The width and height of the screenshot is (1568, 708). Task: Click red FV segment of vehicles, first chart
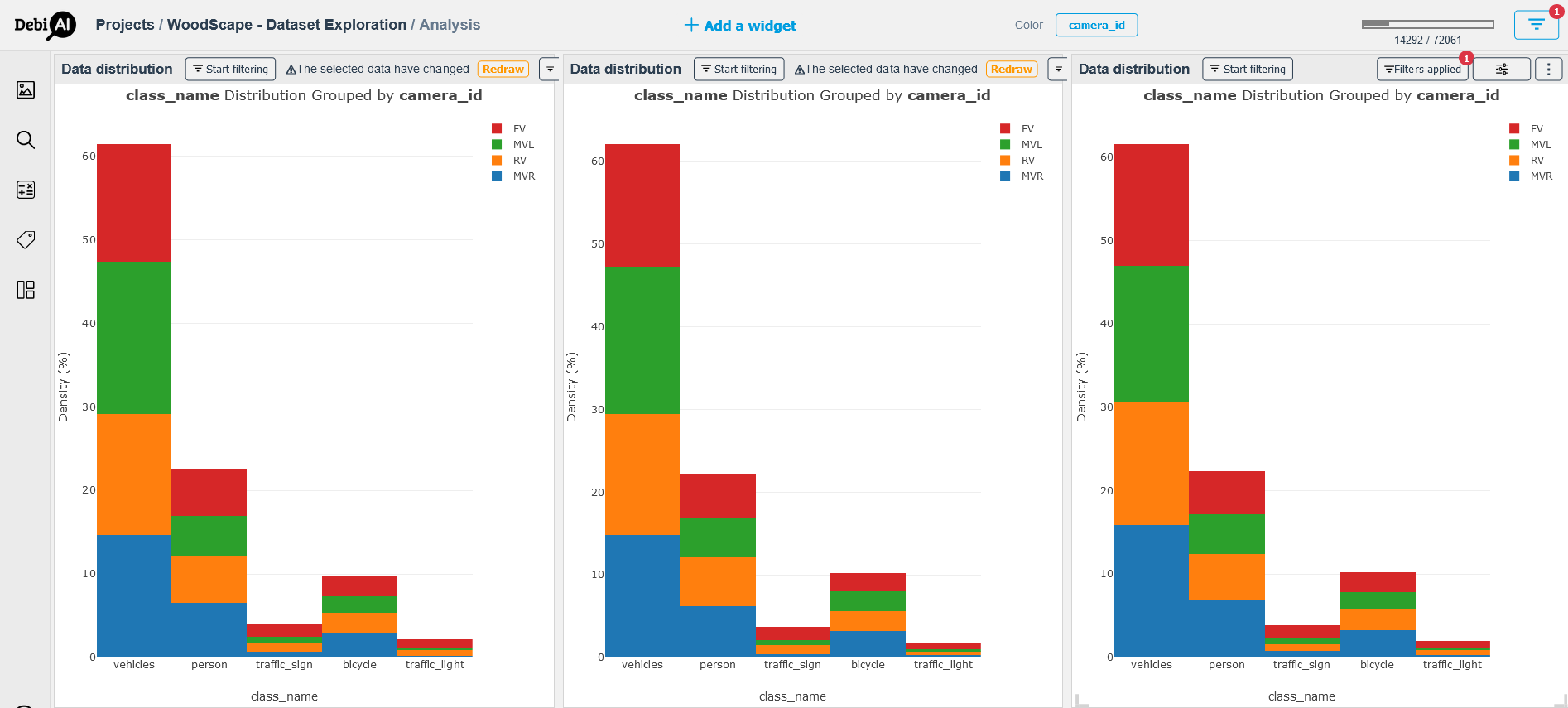point(134,203)
